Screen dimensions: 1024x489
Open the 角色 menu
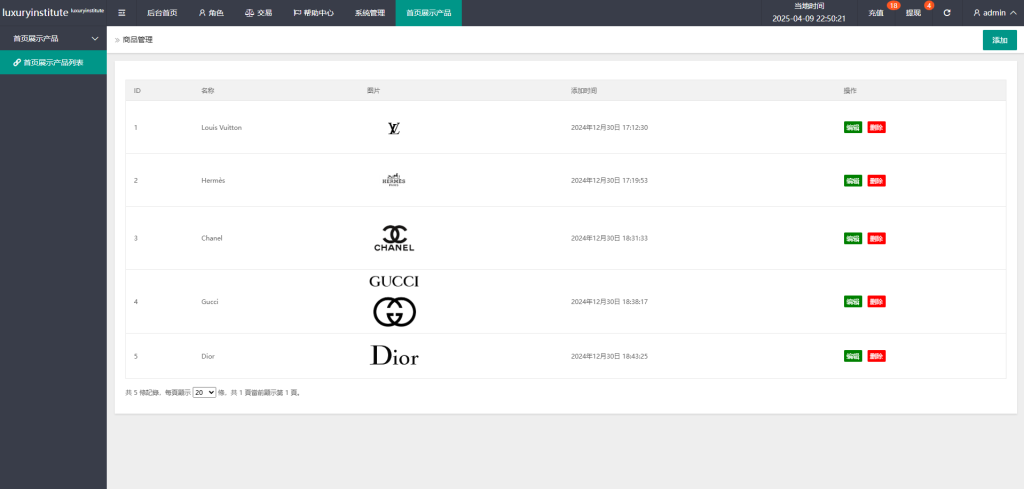(211, 12)
